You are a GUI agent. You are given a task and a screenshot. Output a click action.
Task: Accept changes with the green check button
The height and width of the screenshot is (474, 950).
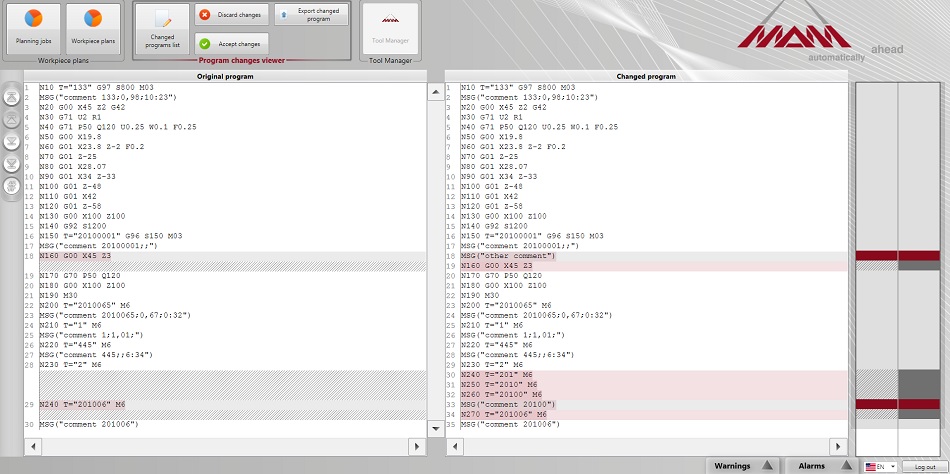pyautogui.click(x=231, y=44)
